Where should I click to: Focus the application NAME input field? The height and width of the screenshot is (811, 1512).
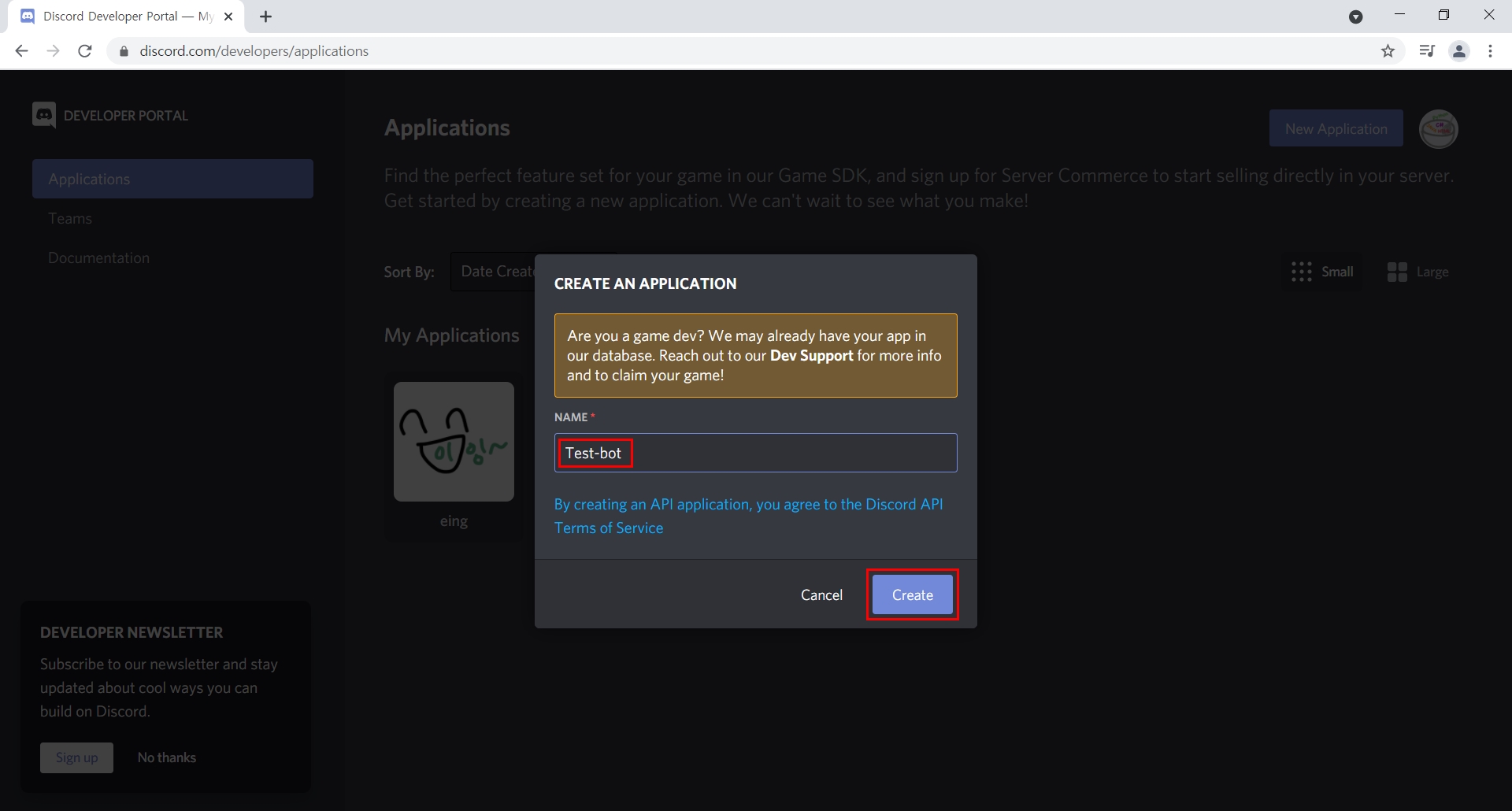pyautogui.click(x=755, y=453)
